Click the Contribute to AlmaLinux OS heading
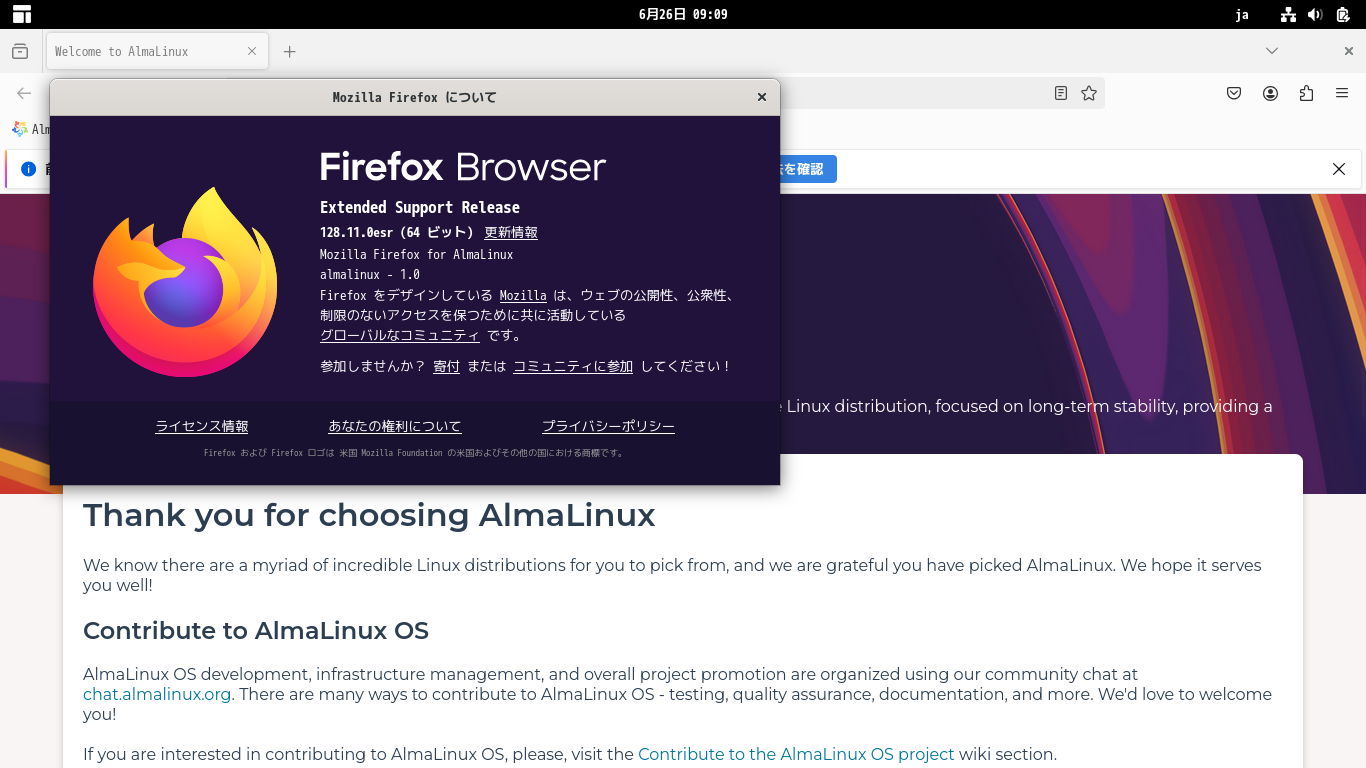The image size is (1366, 768). click(x=256, y=631)
